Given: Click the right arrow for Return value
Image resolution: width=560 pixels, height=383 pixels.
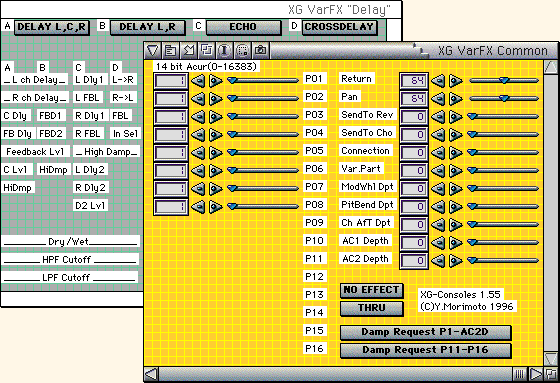Looking at the screenshot, I should [455, 81].
